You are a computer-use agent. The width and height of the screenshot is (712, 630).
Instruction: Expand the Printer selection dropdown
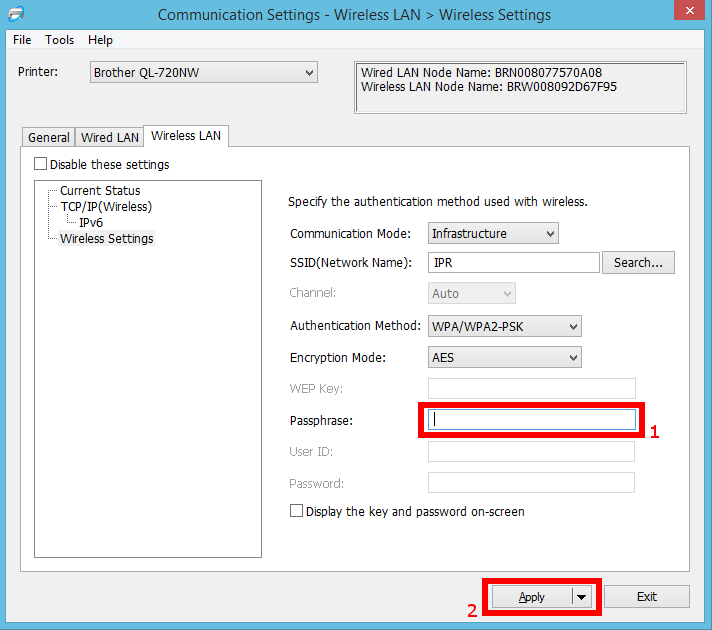point(308,72)
